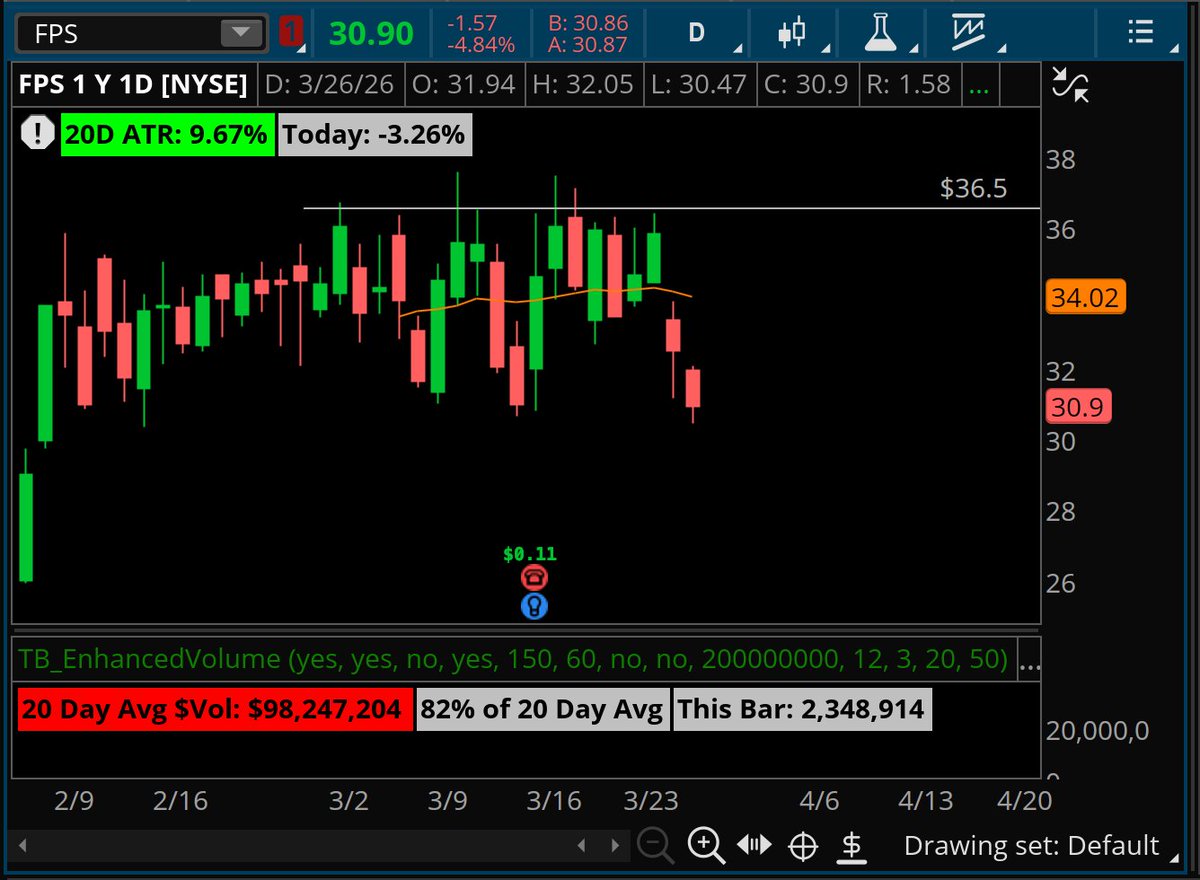
Task: Click the O: 31.94 open readout
Action: (x=463, y=85)
